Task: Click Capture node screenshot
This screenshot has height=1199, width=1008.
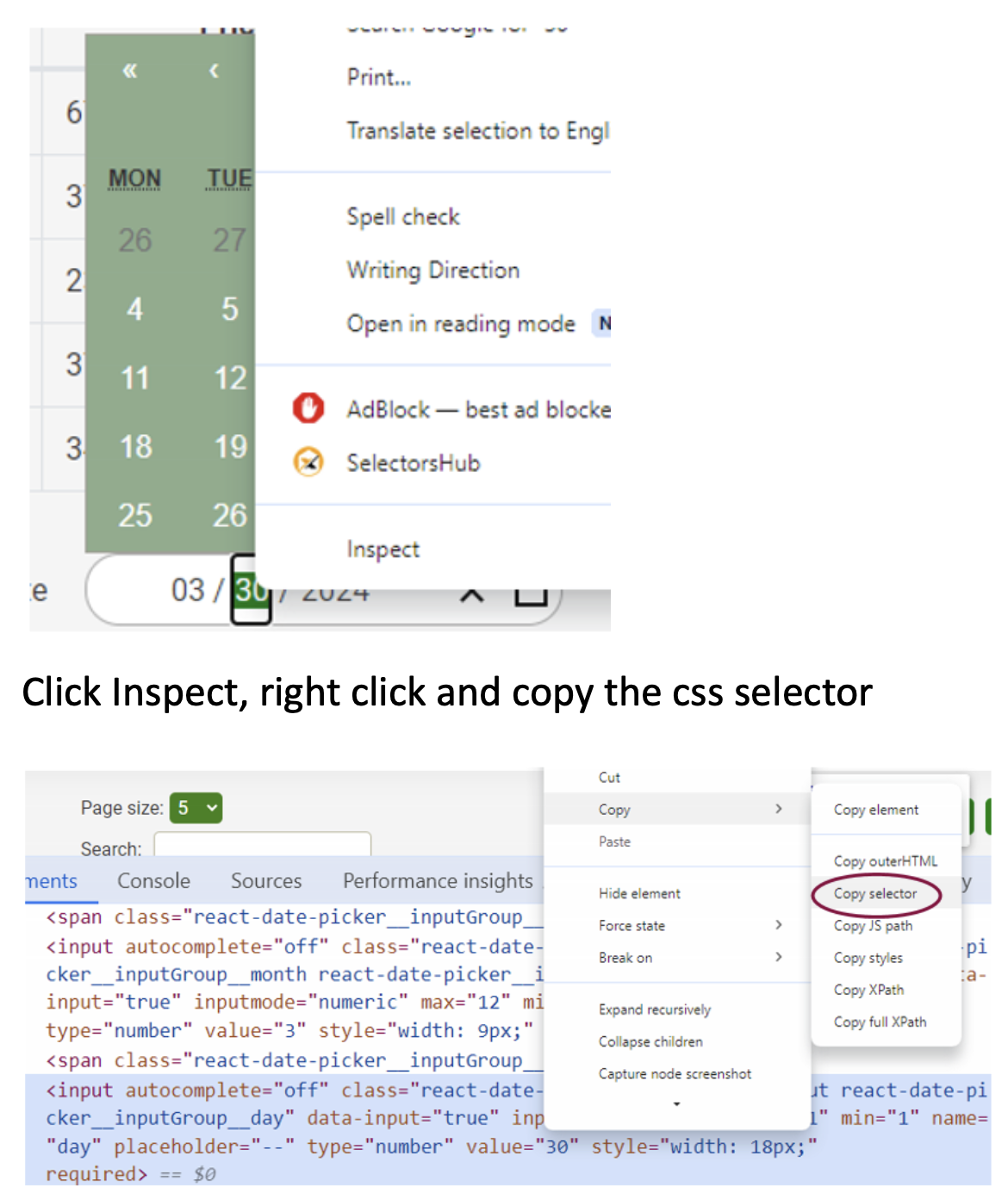Action: [x=675, y=1073]
